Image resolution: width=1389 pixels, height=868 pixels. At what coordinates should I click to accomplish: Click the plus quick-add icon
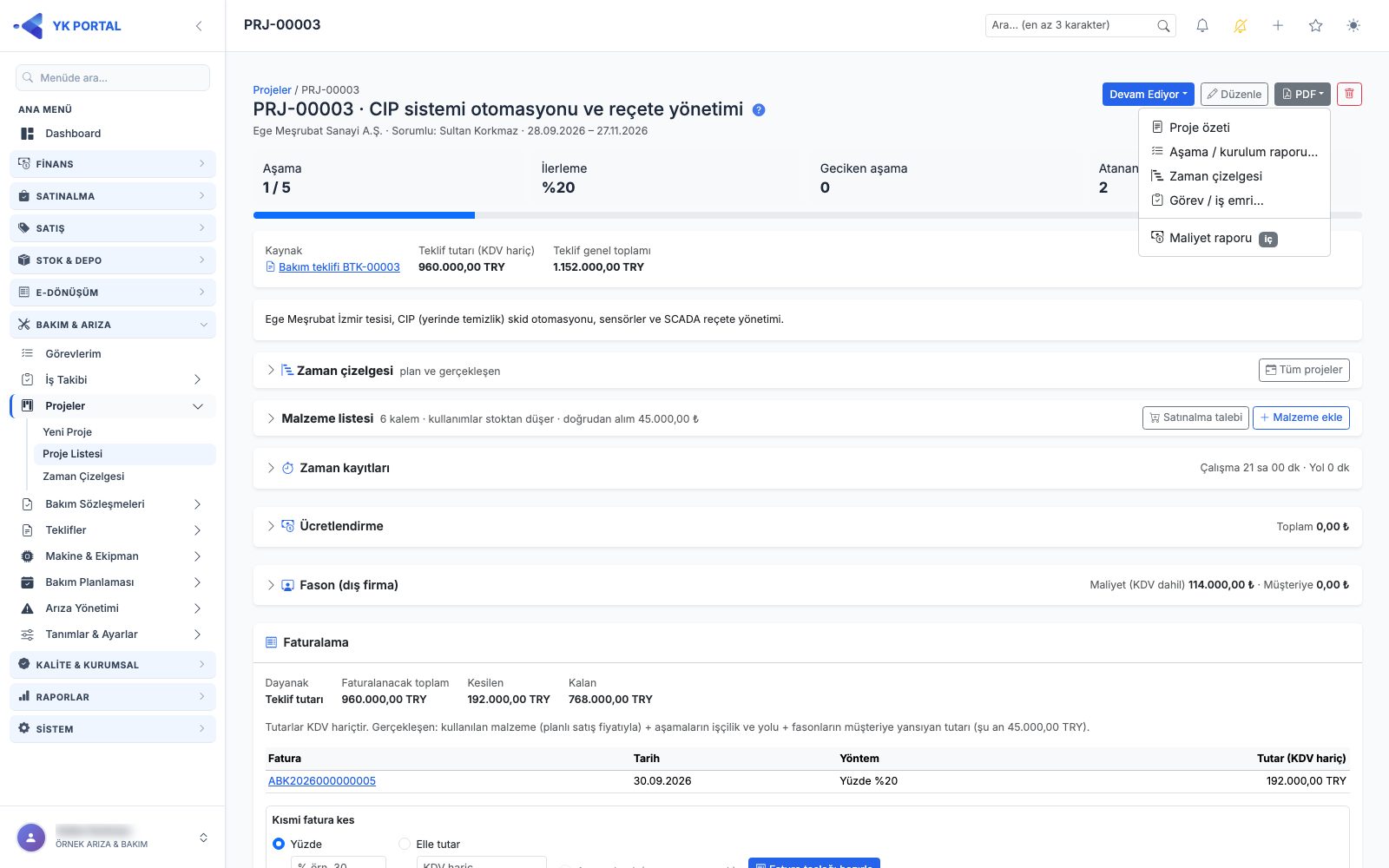[1278, 26]
